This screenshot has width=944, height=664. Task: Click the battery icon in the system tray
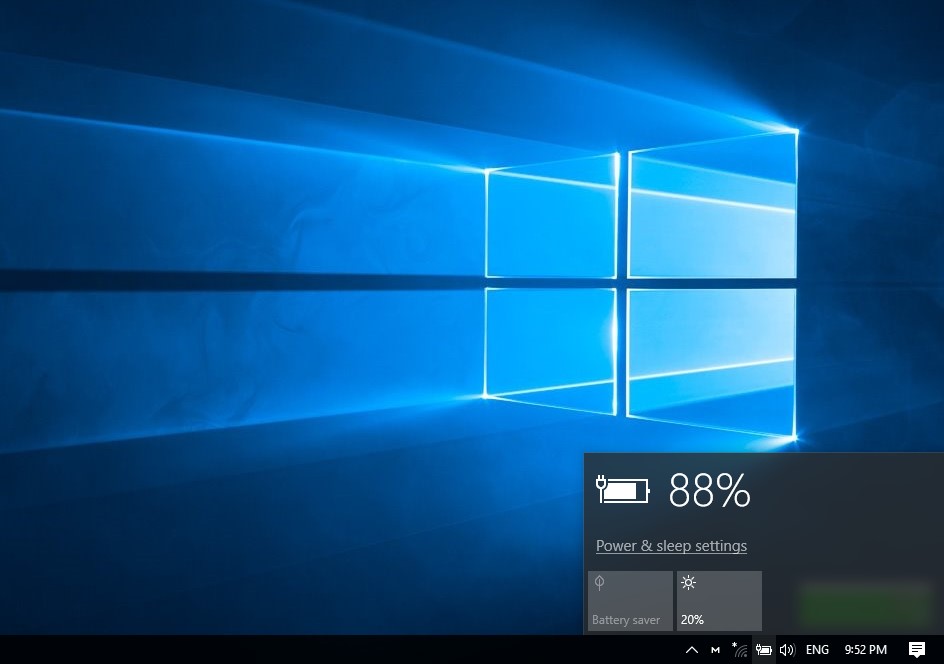click(763, 650)
